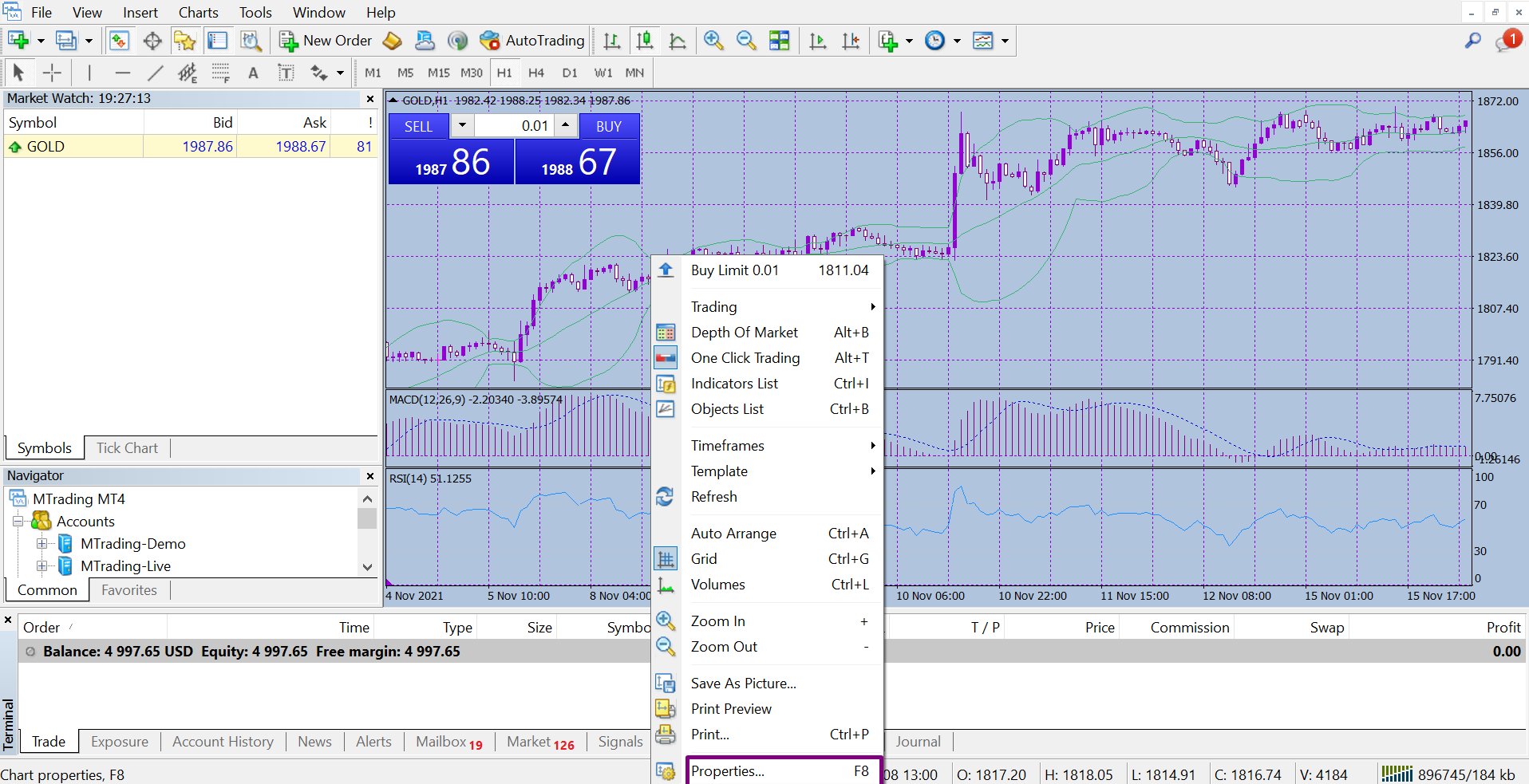Open the search magnifier icon

(1473, 41)
